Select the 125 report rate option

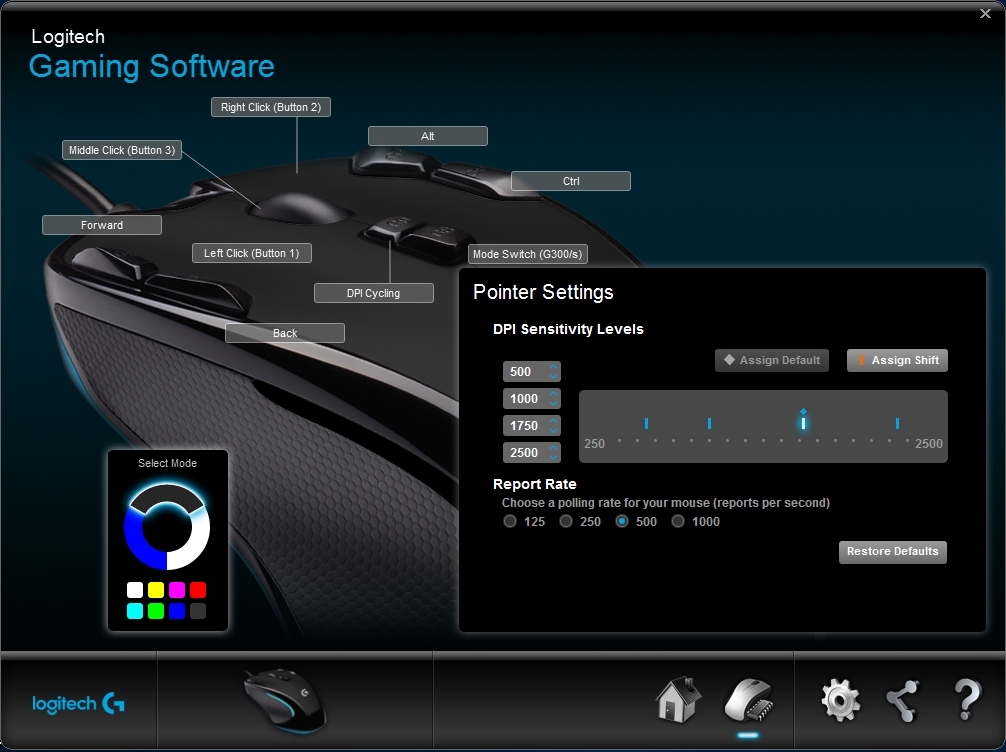[510, 521]
